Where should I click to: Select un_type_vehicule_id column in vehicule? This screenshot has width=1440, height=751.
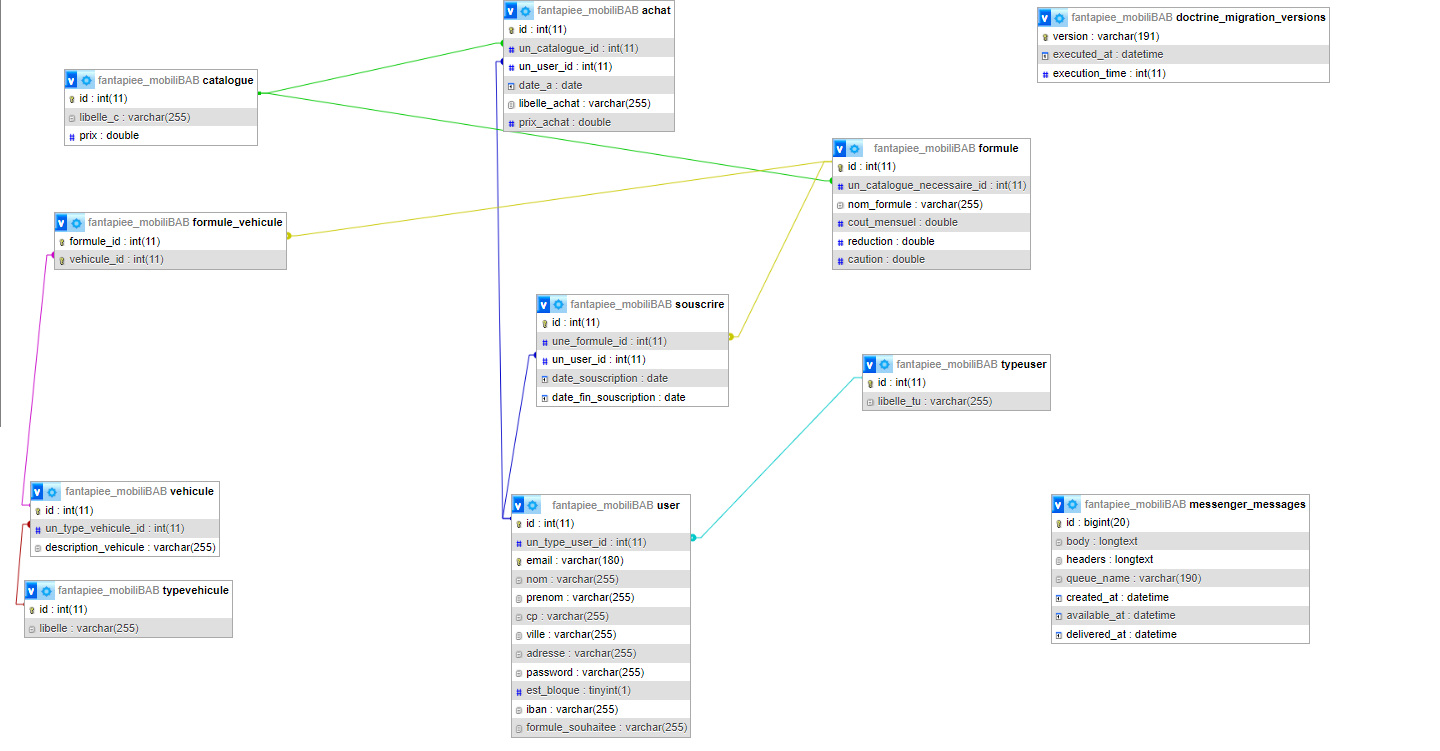point(124,528)
